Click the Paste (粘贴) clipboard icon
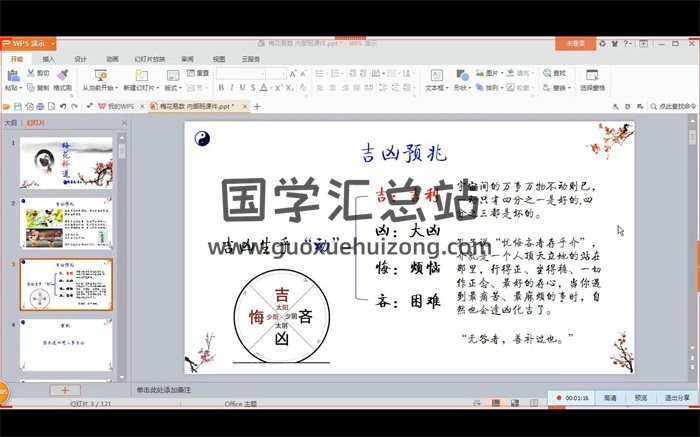700x437 pixels. [x=13, y=75]
